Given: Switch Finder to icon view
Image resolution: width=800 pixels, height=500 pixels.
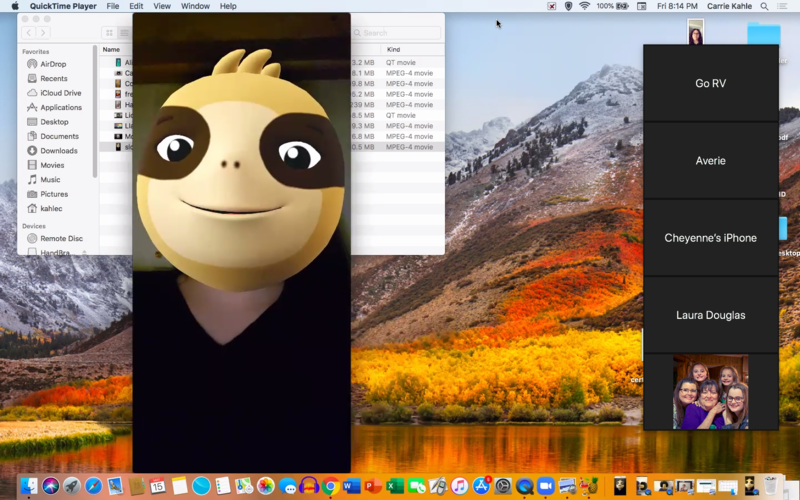Looking at the screenshot, I should 109,33.
